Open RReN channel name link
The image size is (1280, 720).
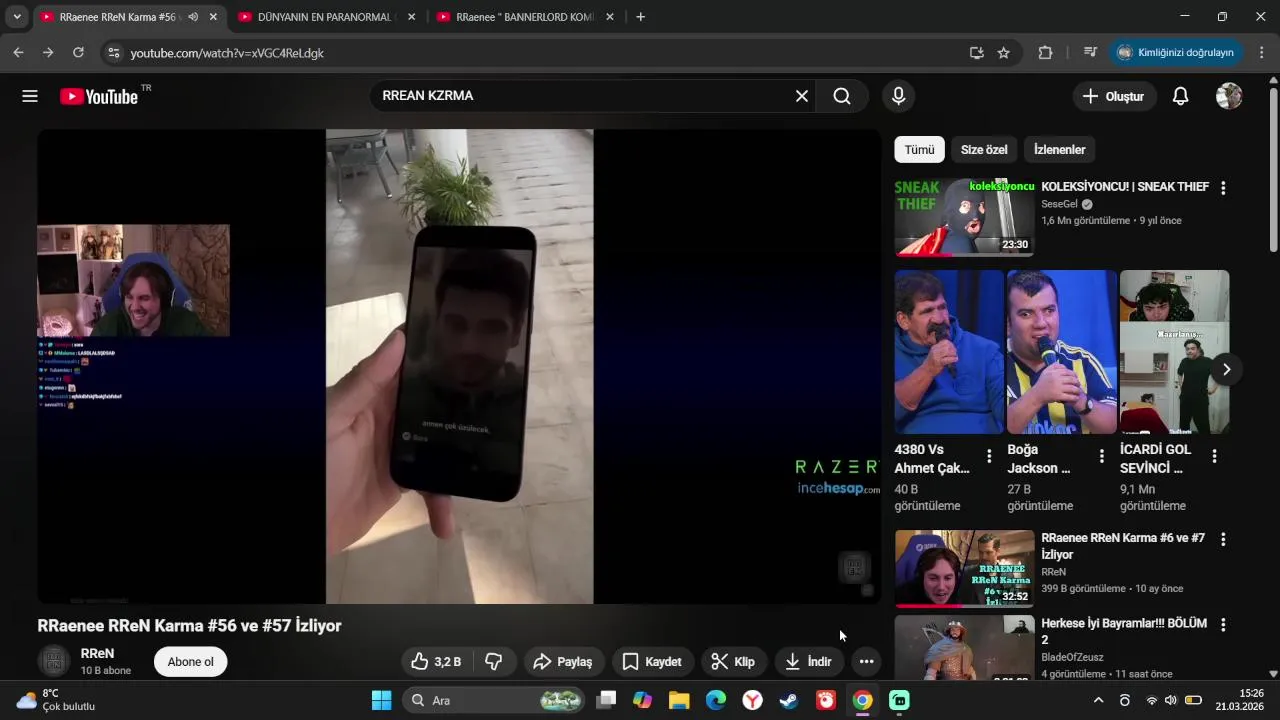tap(97, 653)
